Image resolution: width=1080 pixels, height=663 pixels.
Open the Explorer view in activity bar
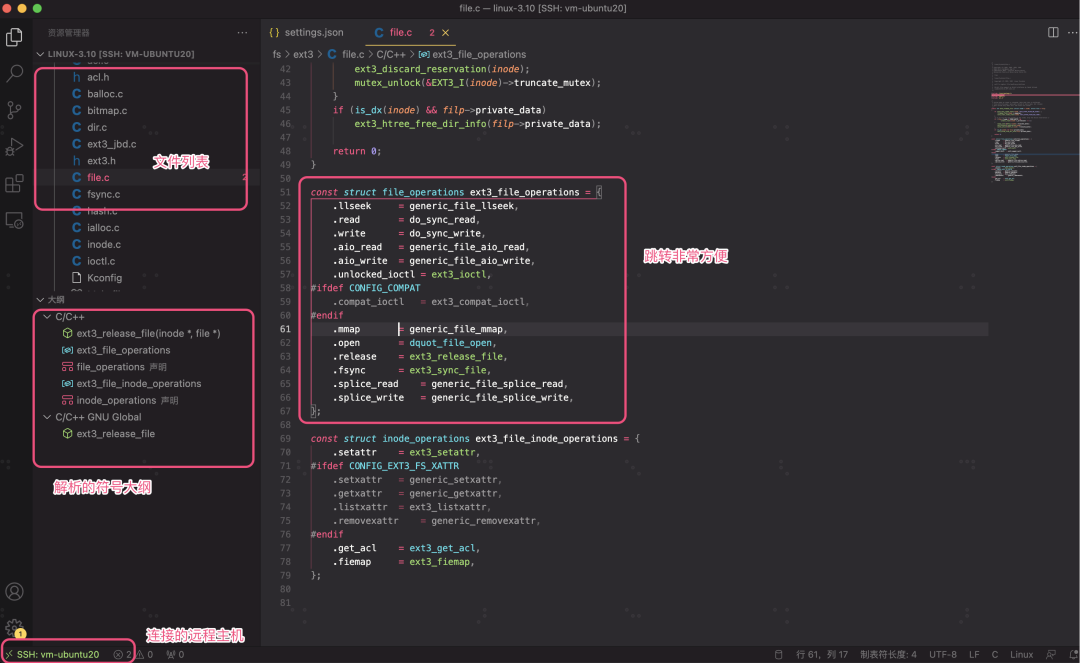tap(15, 37)
